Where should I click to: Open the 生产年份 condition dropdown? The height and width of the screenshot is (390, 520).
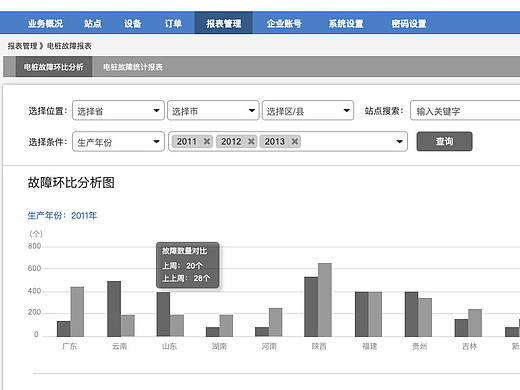coord(118,142)
